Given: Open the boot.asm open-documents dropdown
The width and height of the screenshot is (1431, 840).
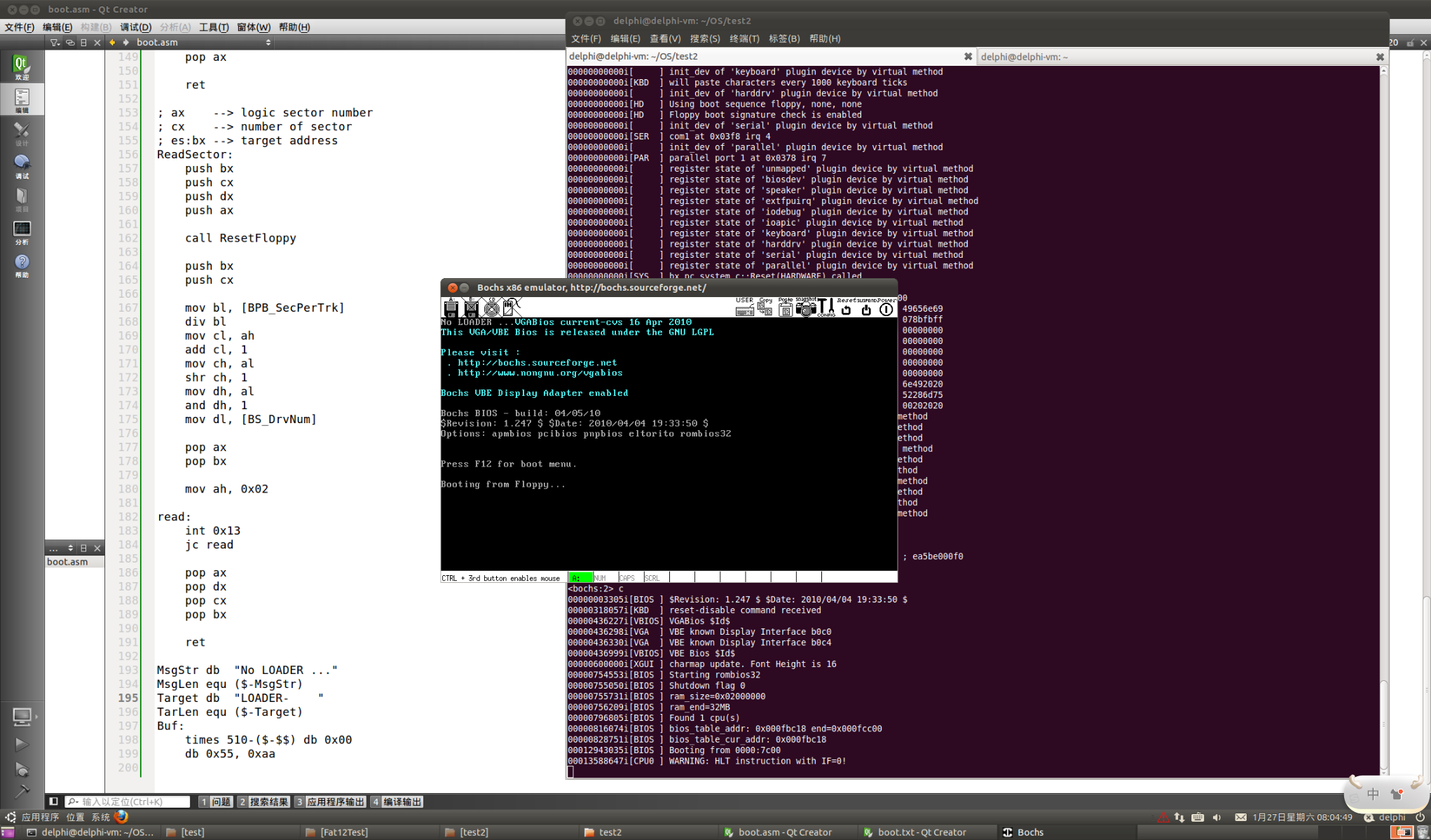Looking at the screenshot, I should coord(203,43).
